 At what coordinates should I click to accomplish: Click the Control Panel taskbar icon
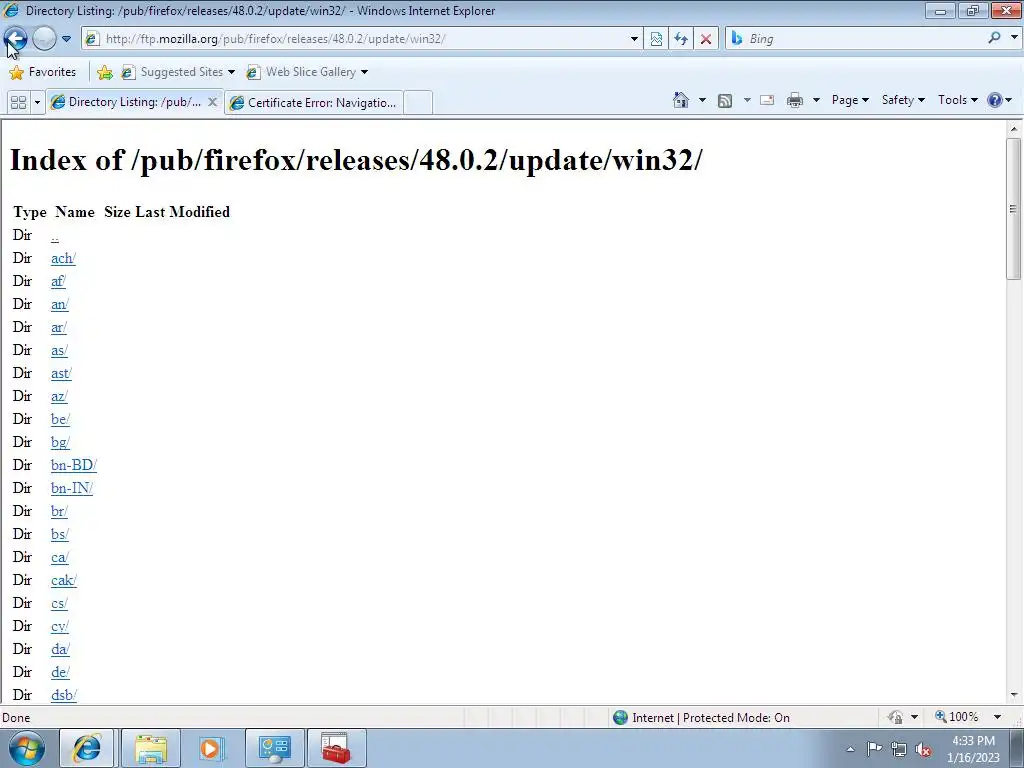pos(274,748)
